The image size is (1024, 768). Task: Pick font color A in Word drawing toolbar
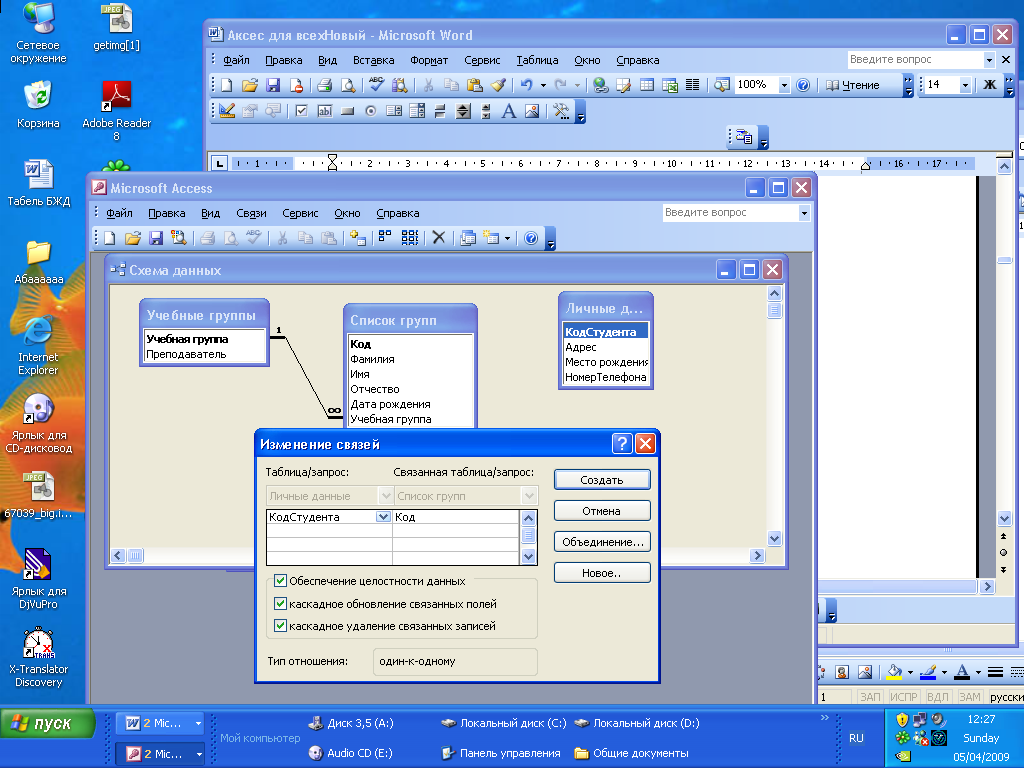pyautogui.click(x=963, y=672)
